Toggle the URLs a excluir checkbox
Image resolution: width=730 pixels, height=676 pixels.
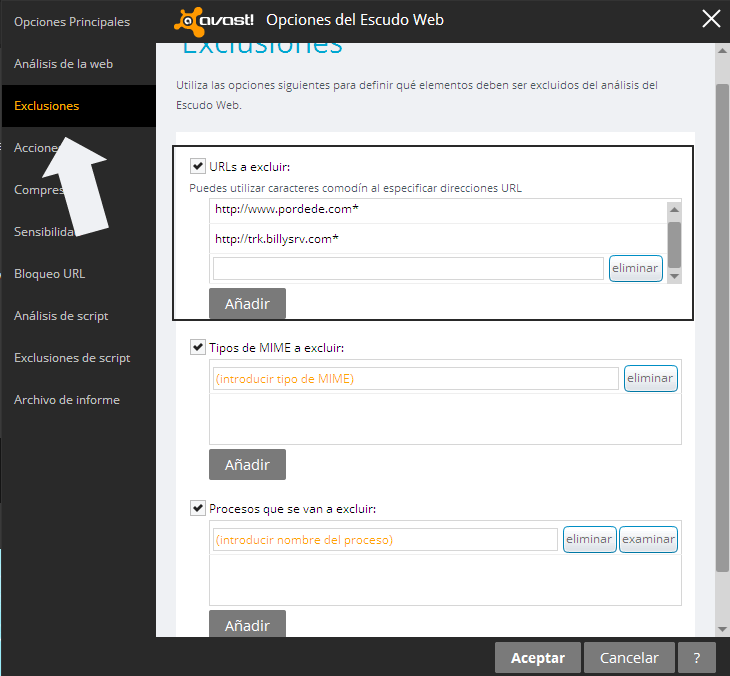[197, 166]
